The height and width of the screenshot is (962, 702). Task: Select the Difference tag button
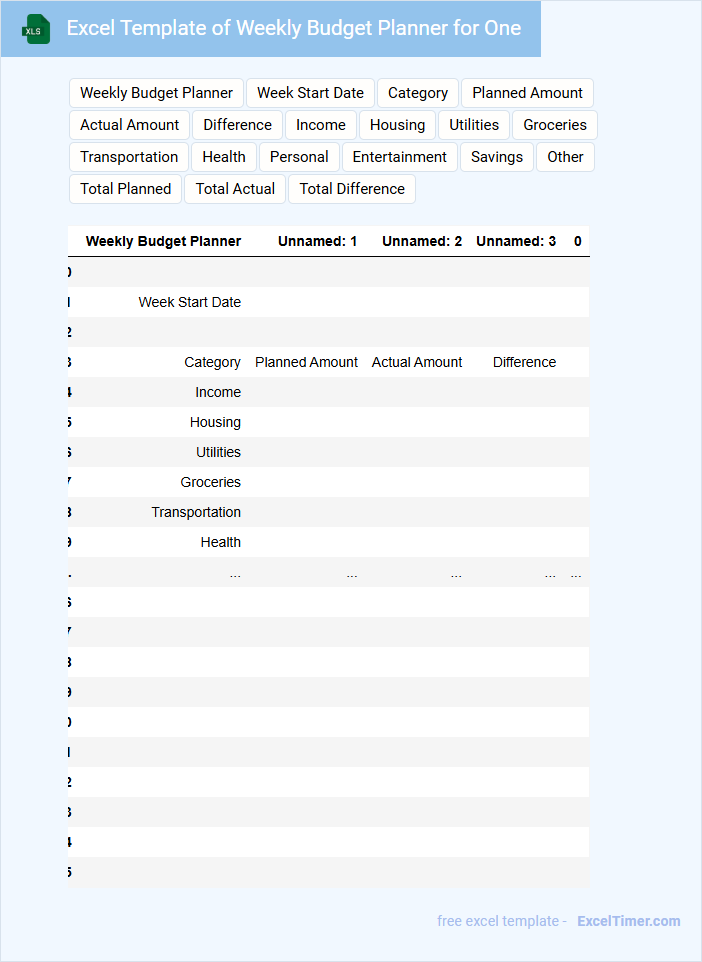coord(237,125)
